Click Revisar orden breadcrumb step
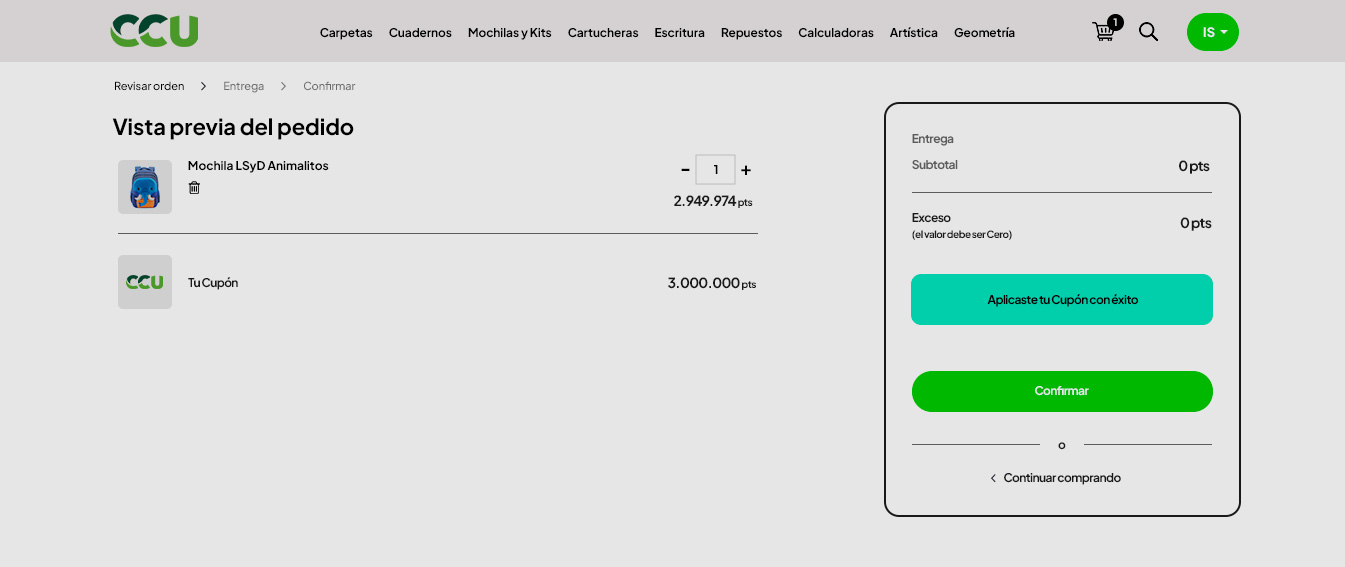This screenshot has width=1345, height=567. tap(149, 86)
